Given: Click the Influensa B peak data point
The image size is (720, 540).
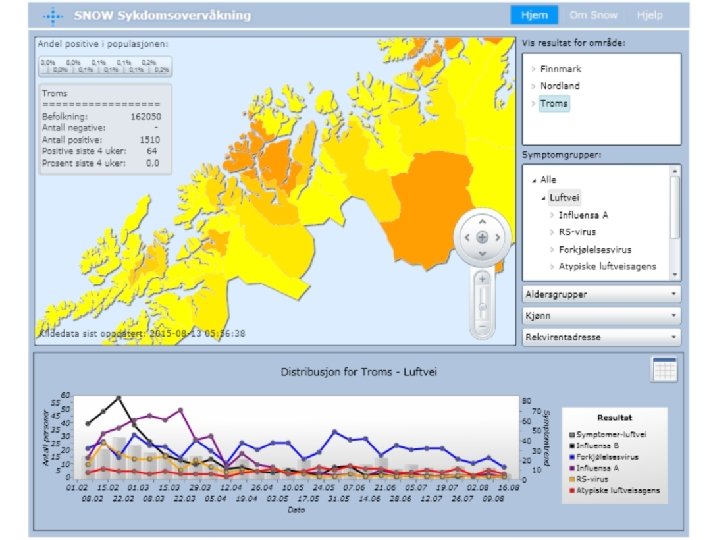Looking at the screenshot, I should pyautogui.click(x=118, y=398).
